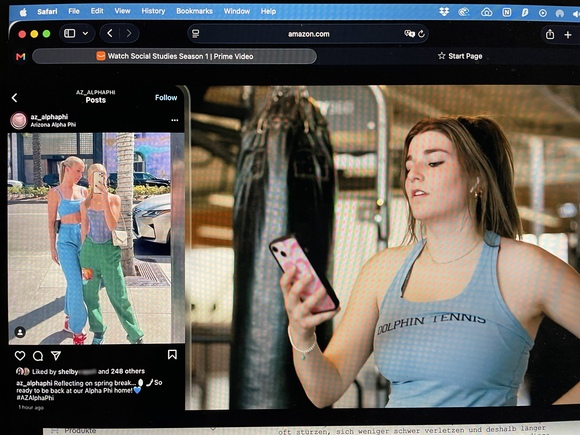The width and height of the screenshot is (580, 435).
Task: Click the Safari share icon
Action: coord(550,34)
